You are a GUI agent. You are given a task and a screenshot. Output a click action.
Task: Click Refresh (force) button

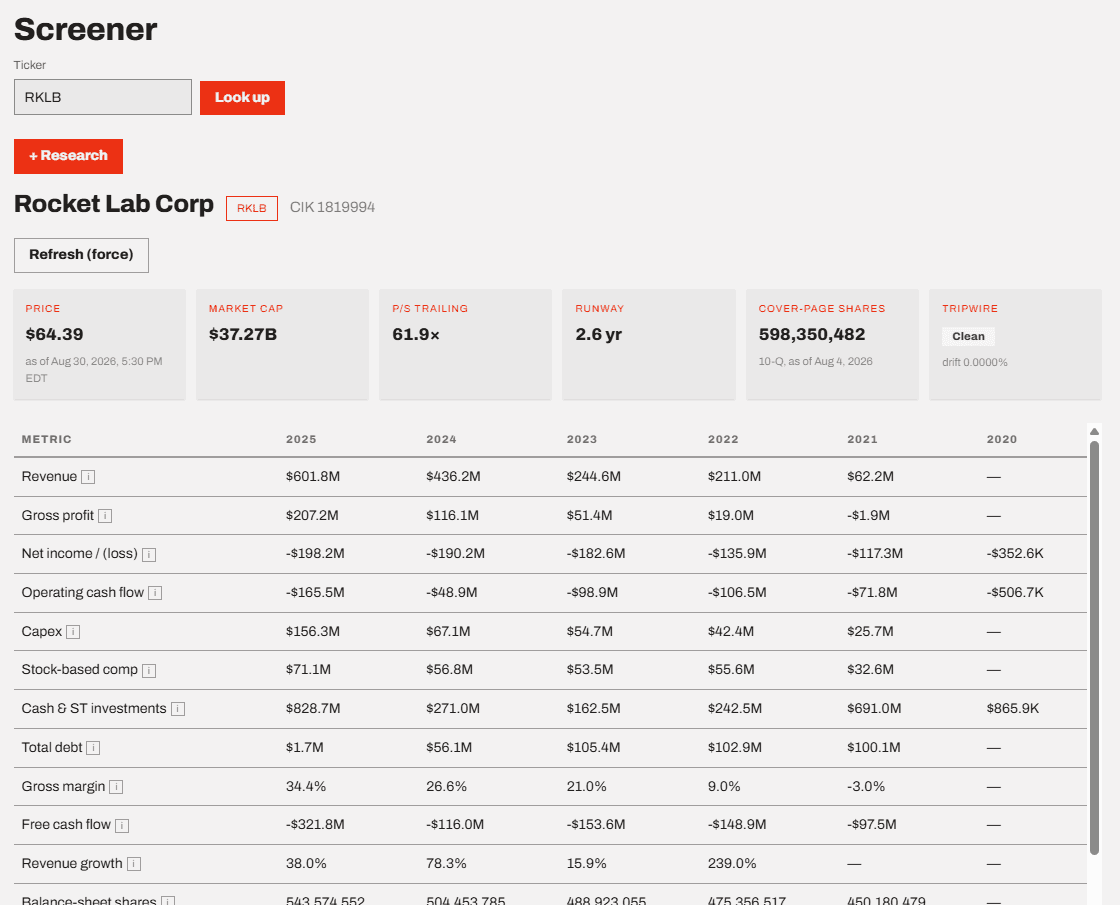[x=81, y=255]
